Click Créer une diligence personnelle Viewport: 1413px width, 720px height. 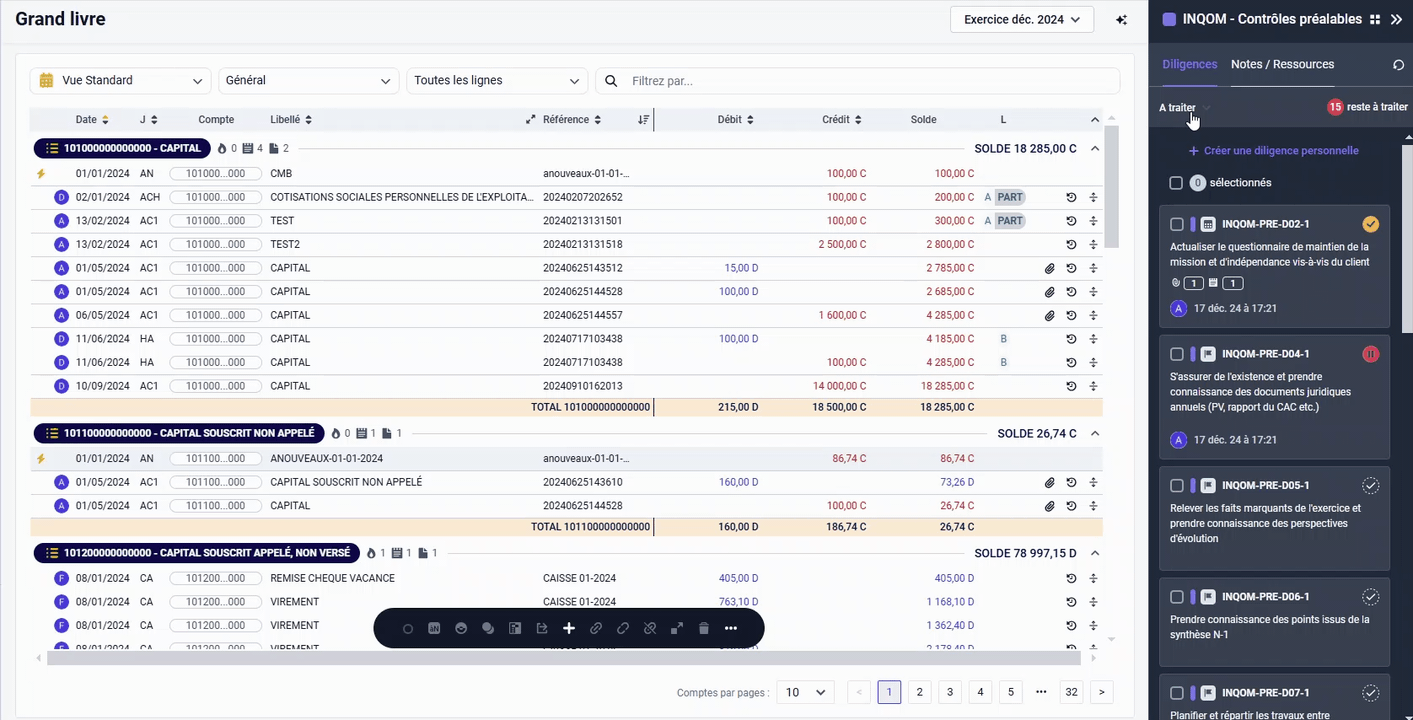(1273, 151)
